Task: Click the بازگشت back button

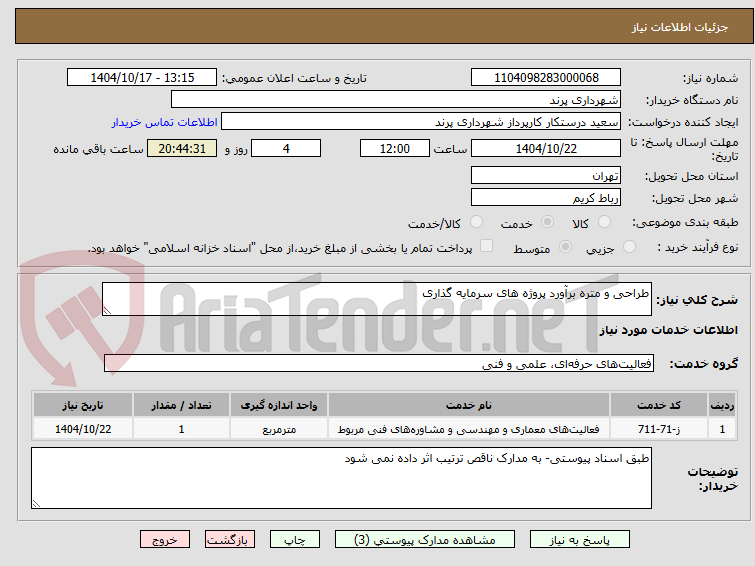Action: click(x=230, y=540)
